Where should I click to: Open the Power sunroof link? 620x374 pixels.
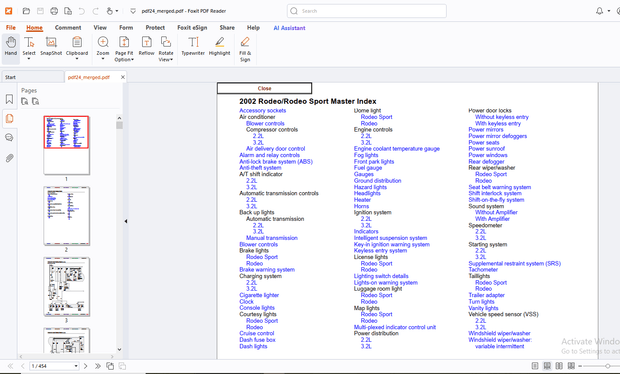(487, 149)
